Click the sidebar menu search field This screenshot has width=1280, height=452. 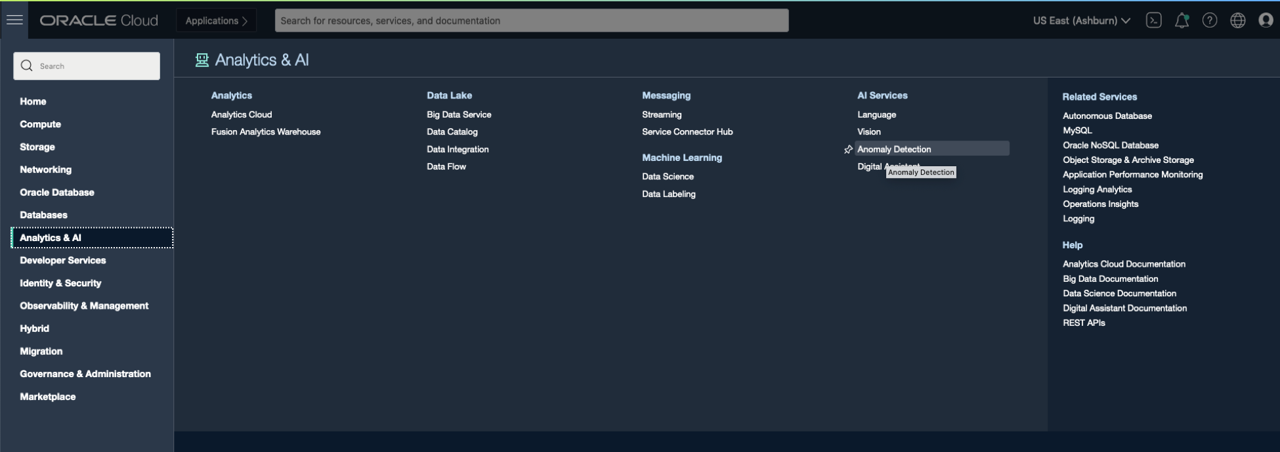86,66
